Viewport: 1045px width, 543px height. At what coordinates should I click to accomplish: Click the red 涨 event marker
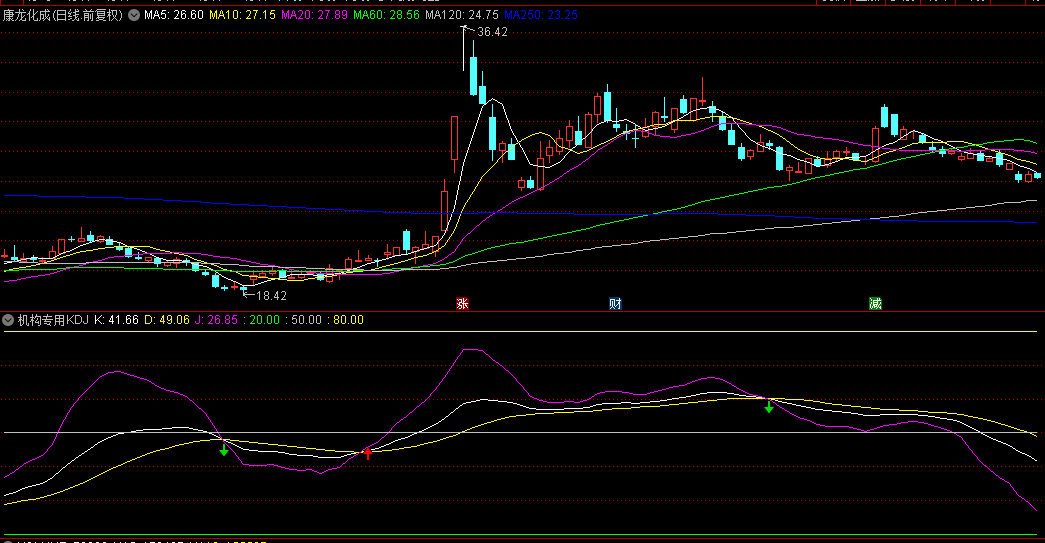(463, 304)
